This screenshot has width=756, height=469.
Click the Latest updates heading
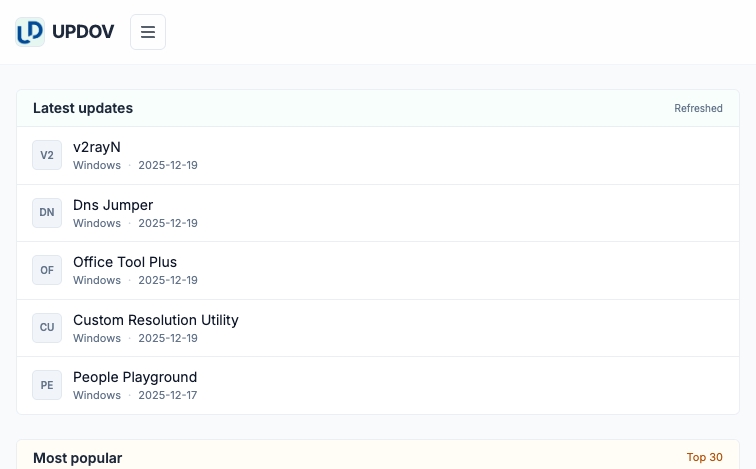coord(83,108)
